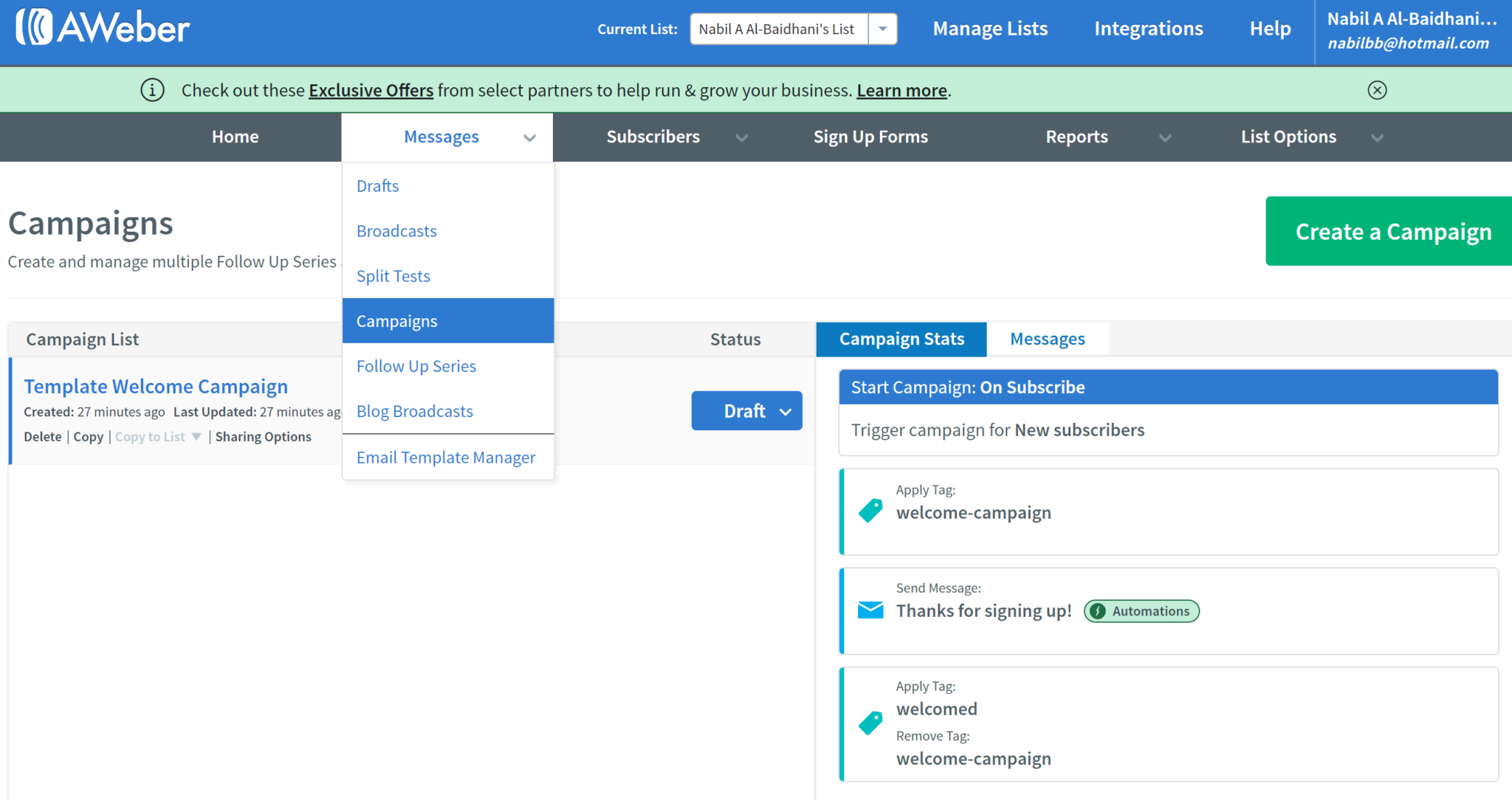
Task: Open the Nabil A Al-Baidhani account menu
Action: coord(1412,31)
